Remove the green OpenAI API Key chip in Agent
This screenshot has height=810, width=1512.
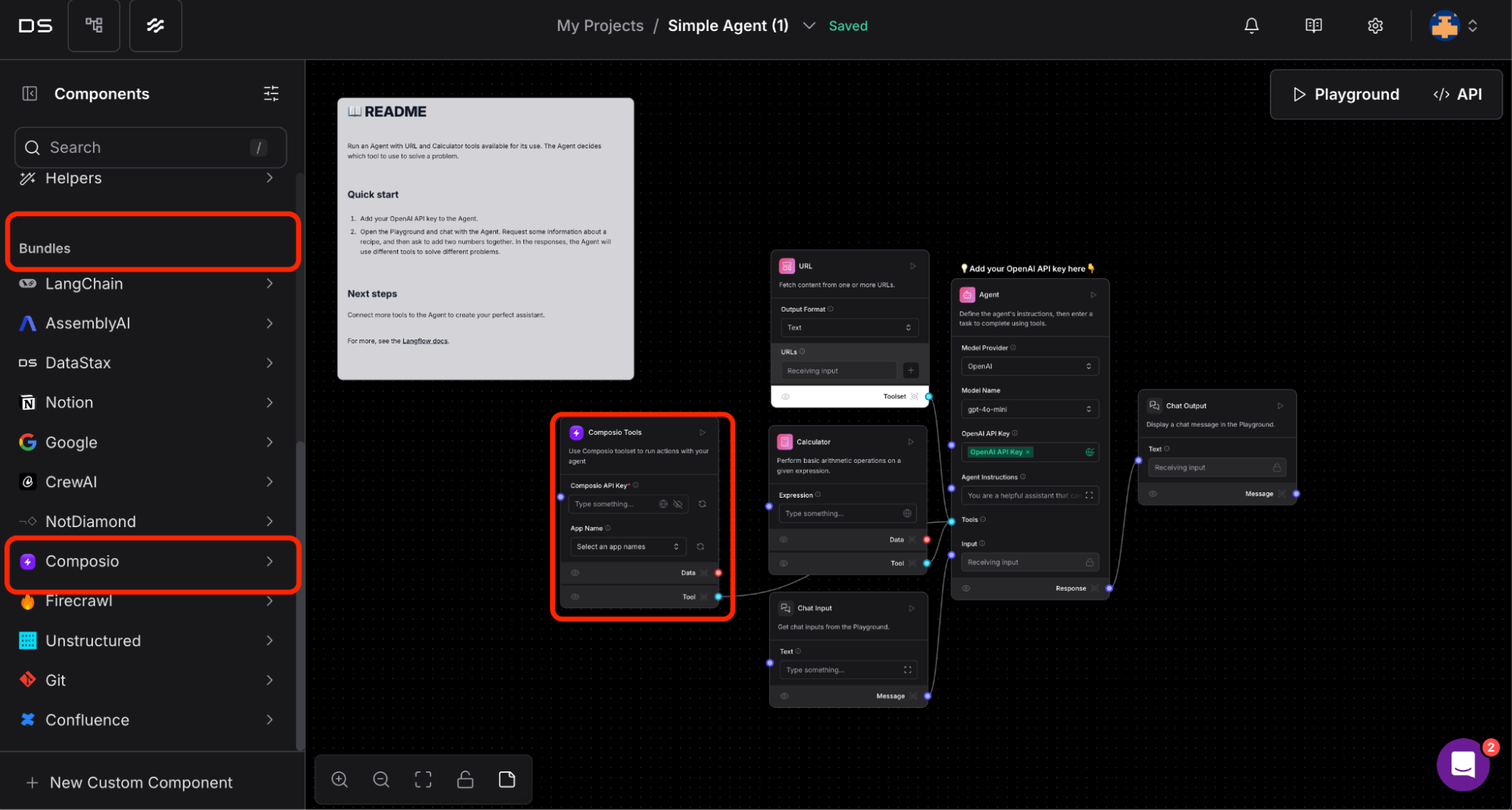pos(1028,452)
